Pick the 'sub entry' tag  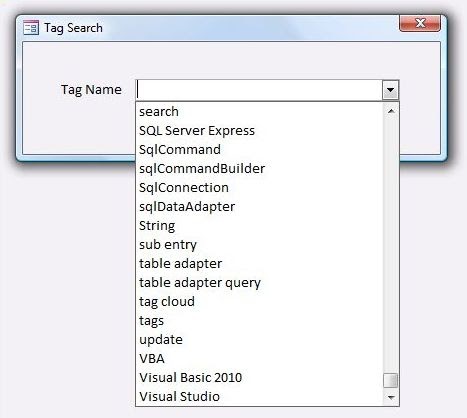260,245
